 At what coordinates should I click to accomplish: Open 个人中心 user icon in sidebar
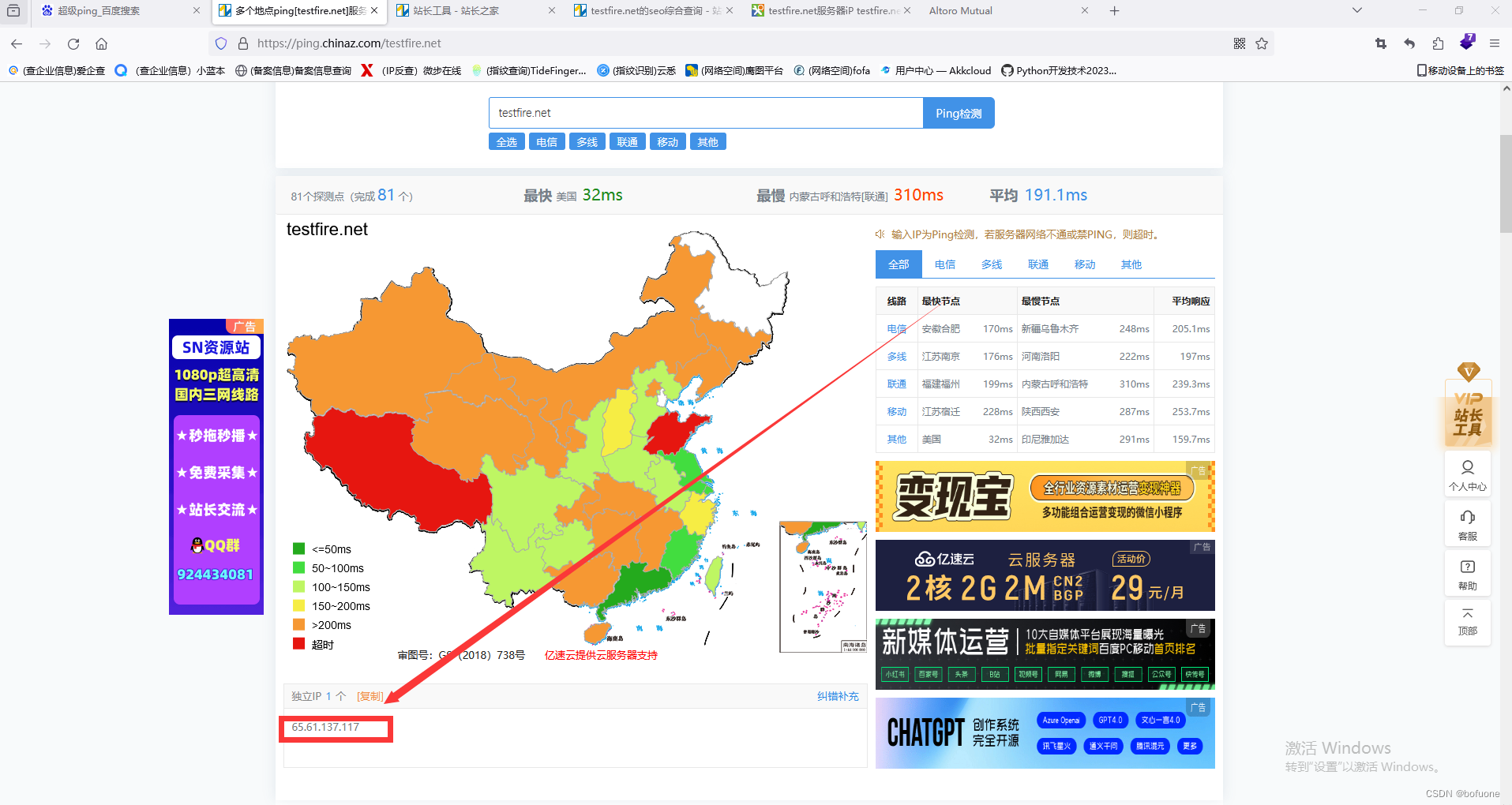pos(1468,475)
